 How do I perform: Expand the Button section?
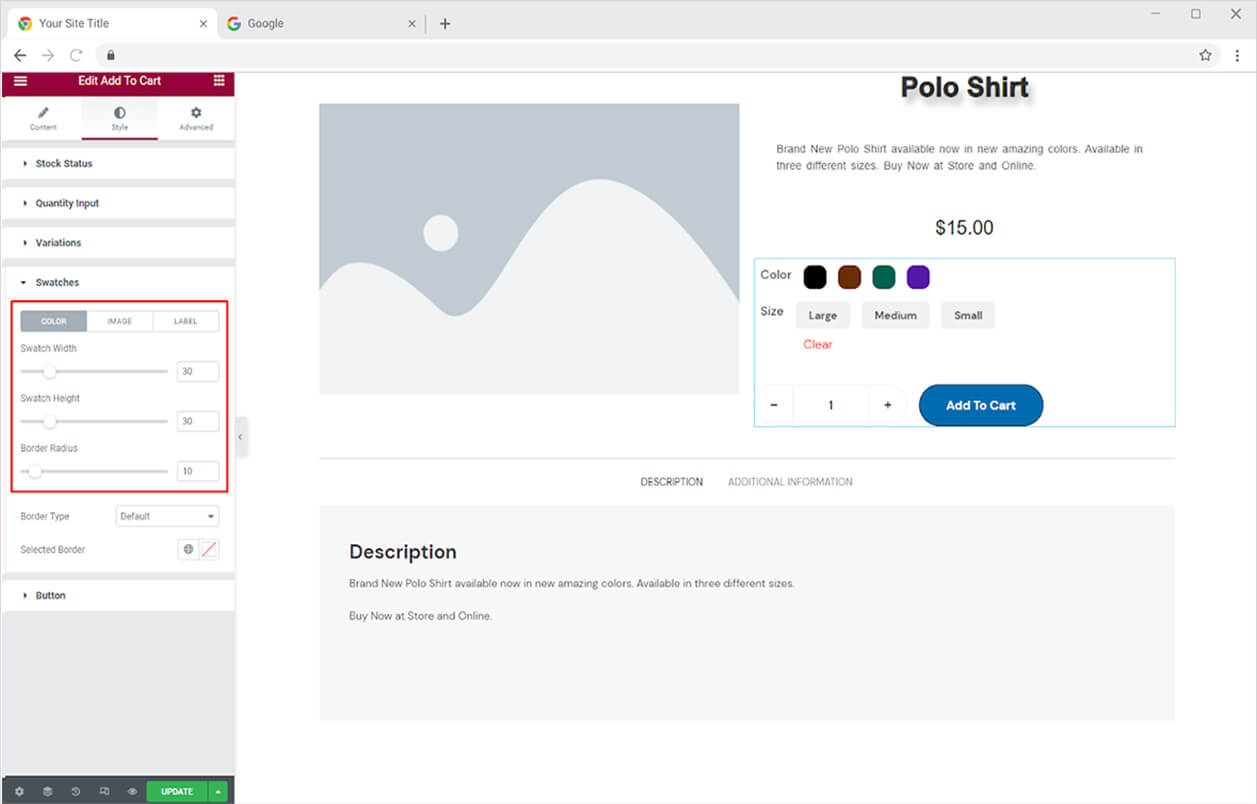coord(50,595)
